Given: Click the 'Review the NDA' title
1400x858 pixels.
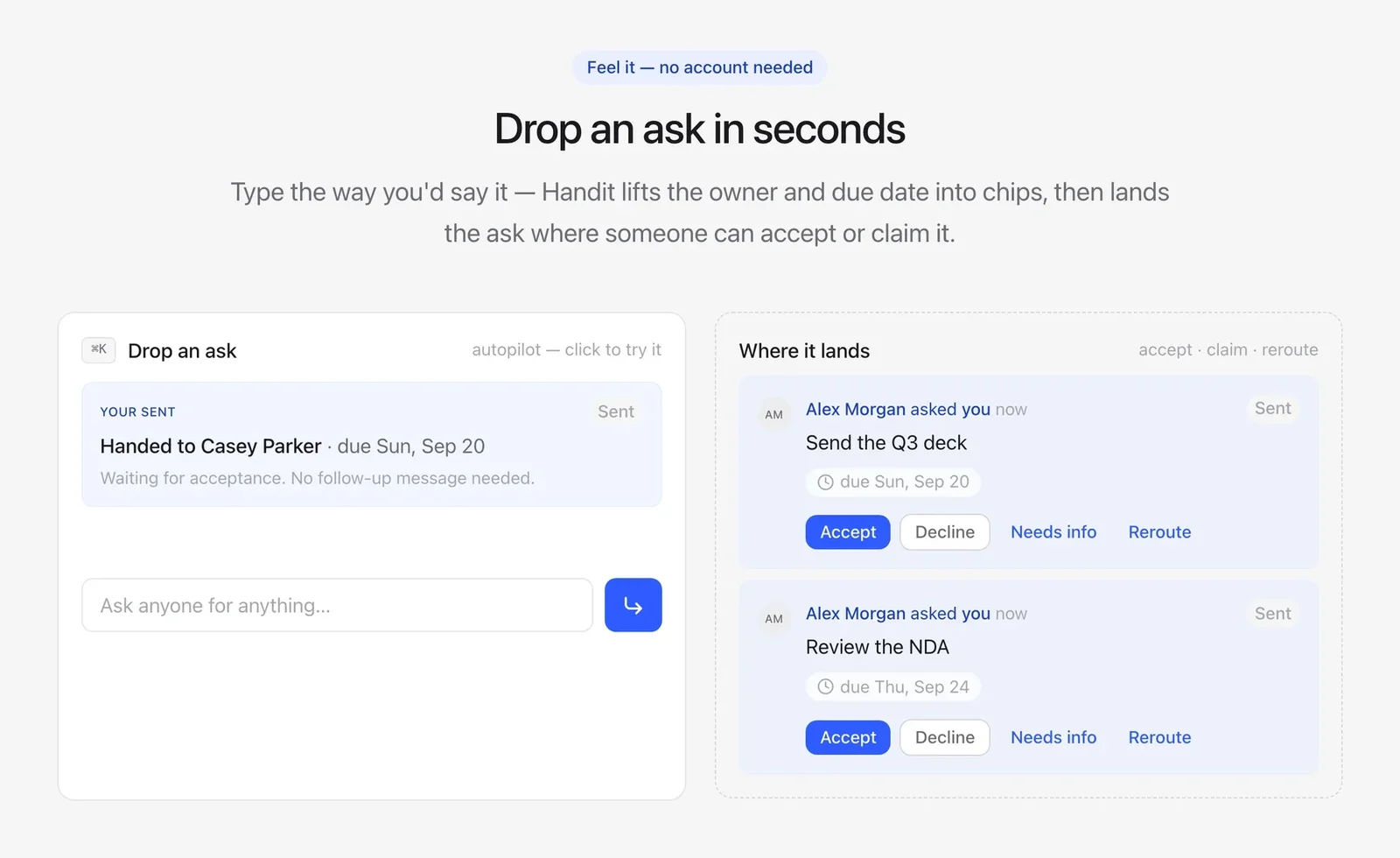Looking at the screenshot, I should pyautogui.click(x=878, y=647).
